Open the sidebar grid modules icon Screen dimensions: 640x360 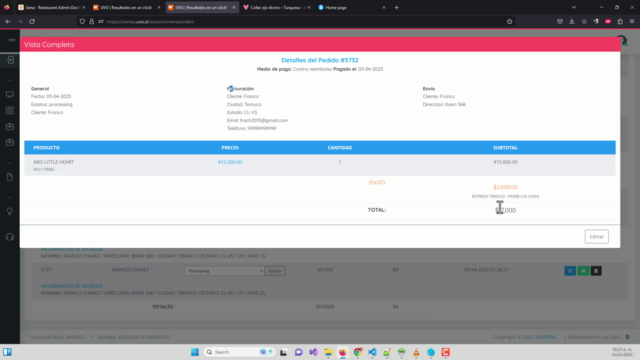pyautogui.click(x=10, y=111)
